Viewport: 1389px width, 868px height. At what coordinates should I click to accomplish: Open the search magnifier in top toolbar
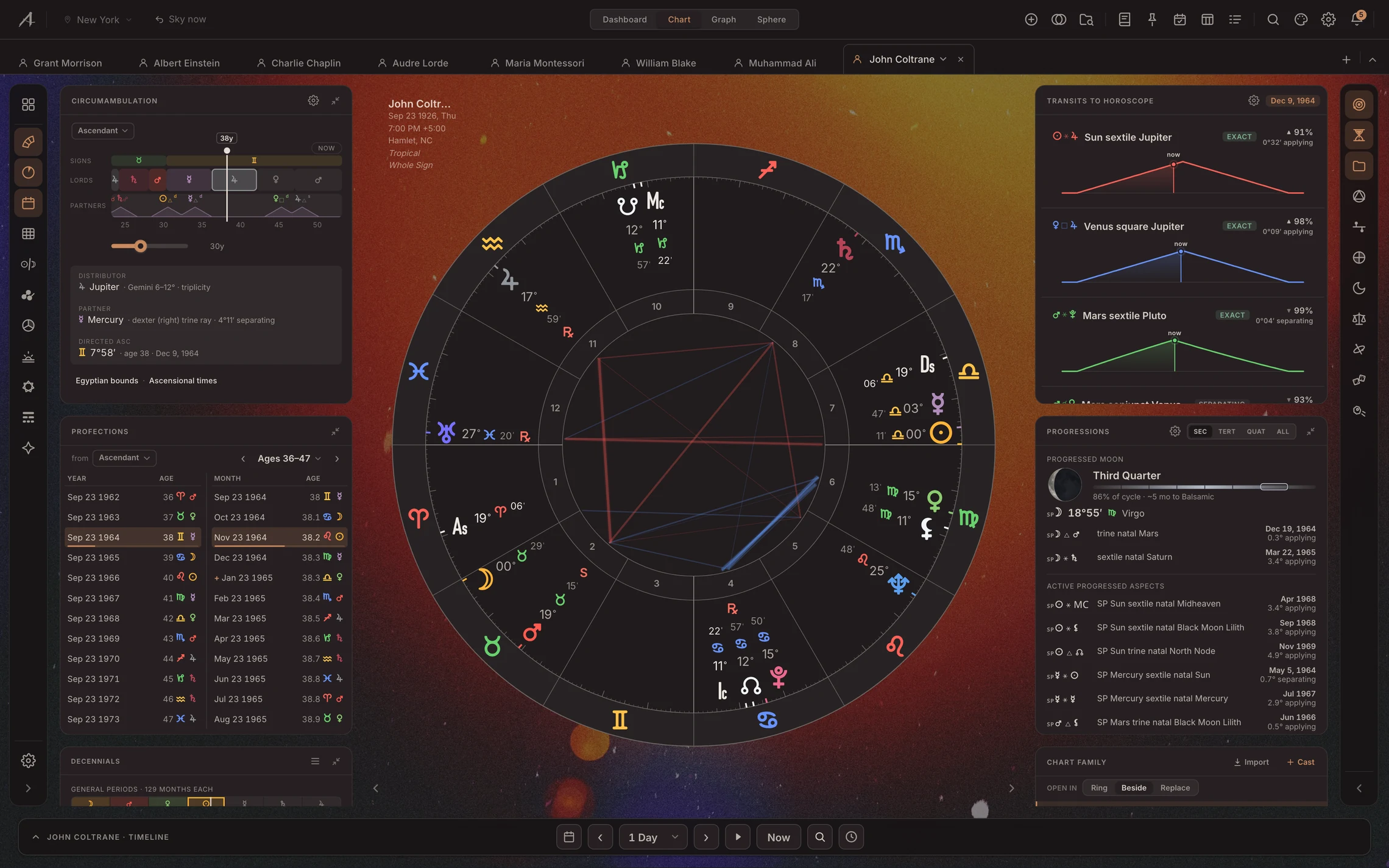coord(1273,19)
